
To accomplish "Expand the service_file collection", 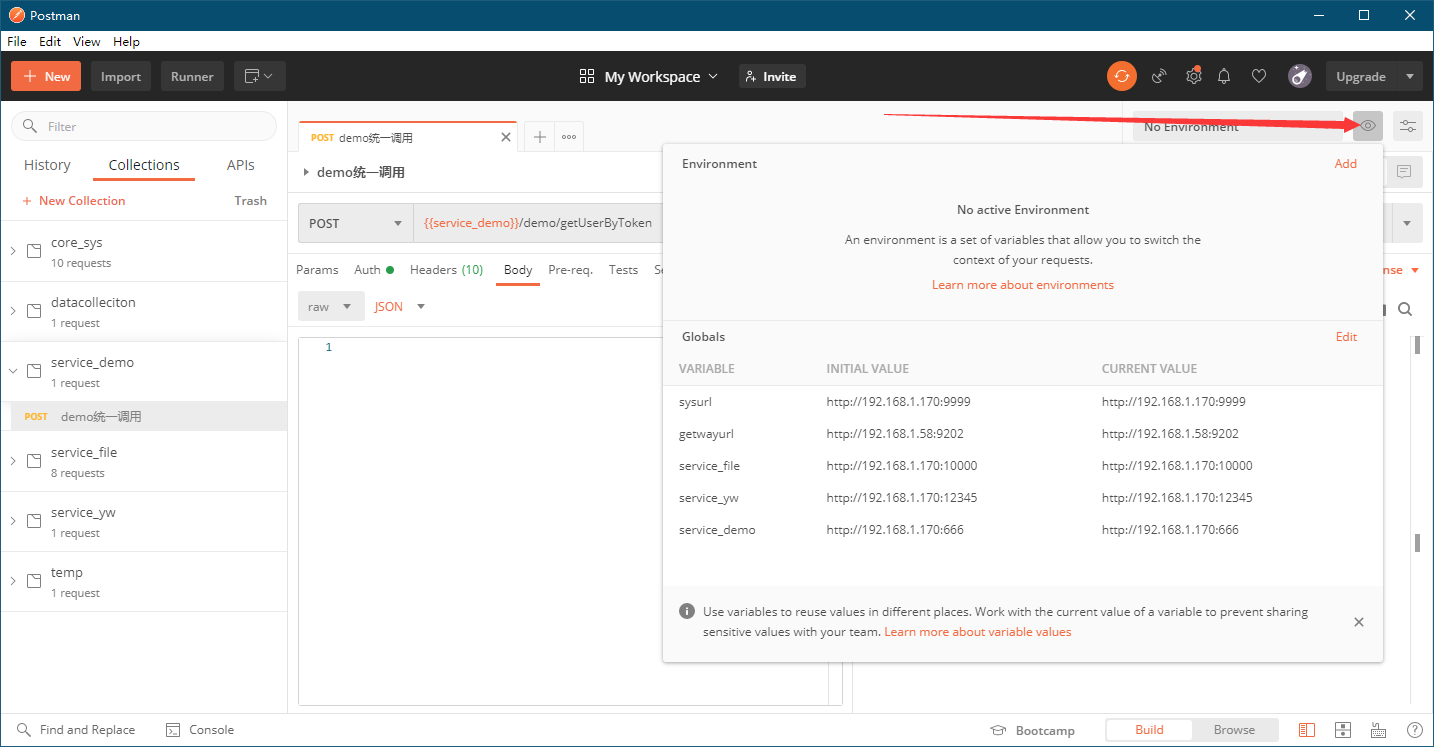I will (x=13, y=461).
